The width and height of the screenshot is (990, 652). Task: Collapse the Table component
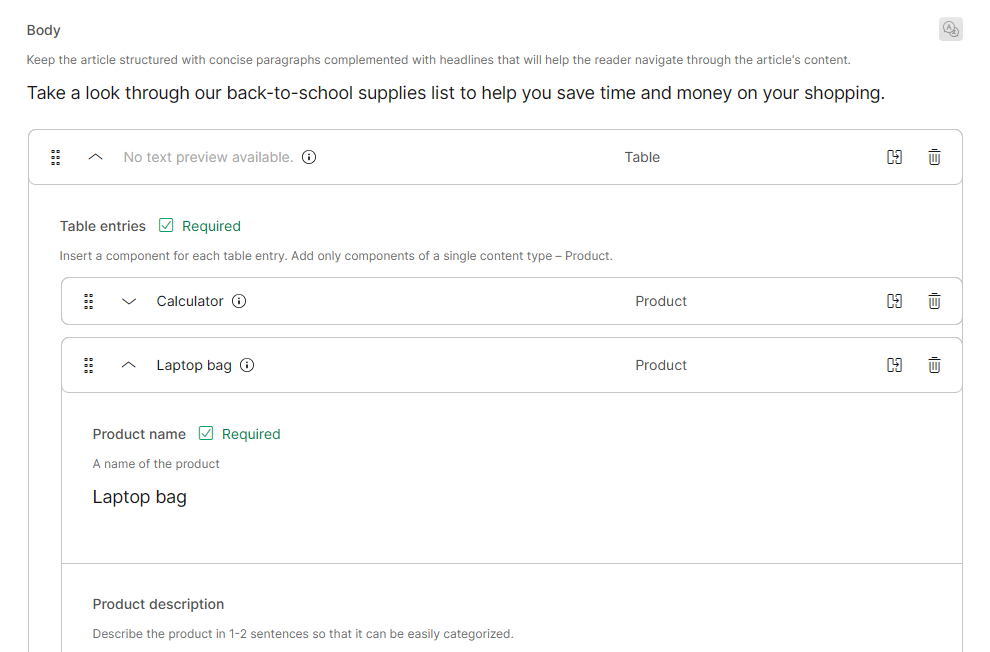[x=96, y=157]
